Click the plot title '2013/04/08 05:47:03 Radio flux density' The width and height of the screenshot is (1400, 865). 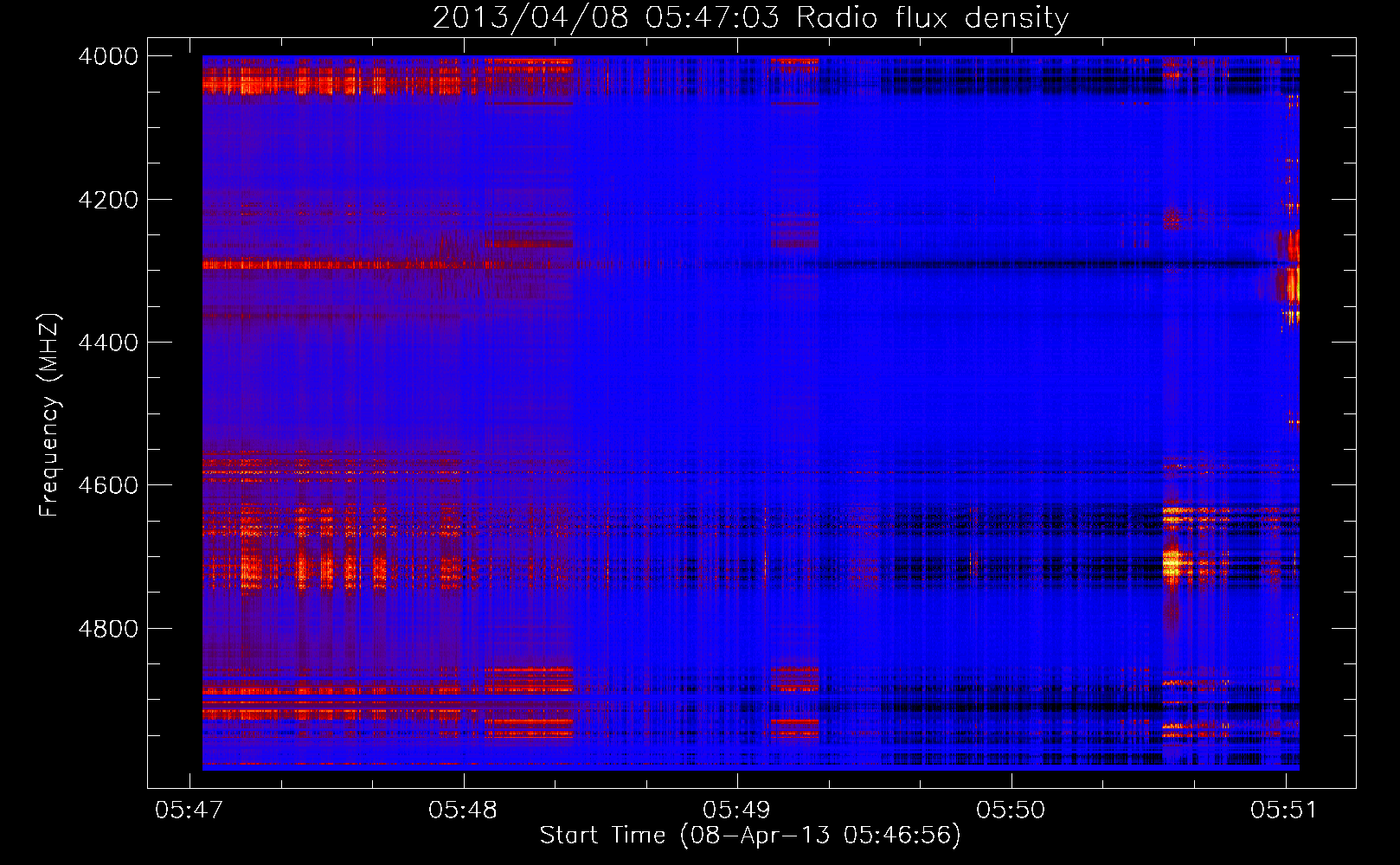[x=750, y=18]
